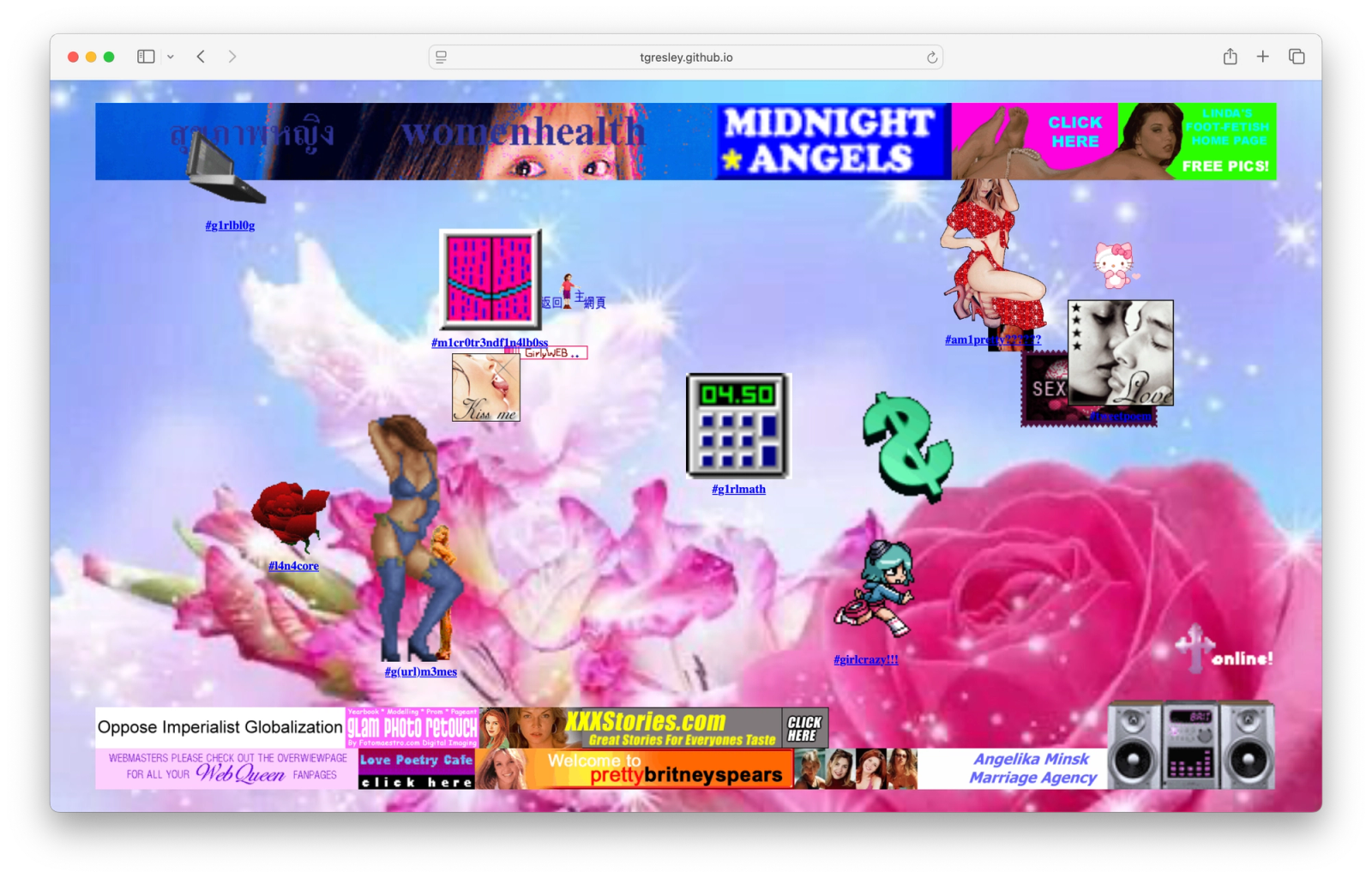Open a new tab

pos(1263,57)
